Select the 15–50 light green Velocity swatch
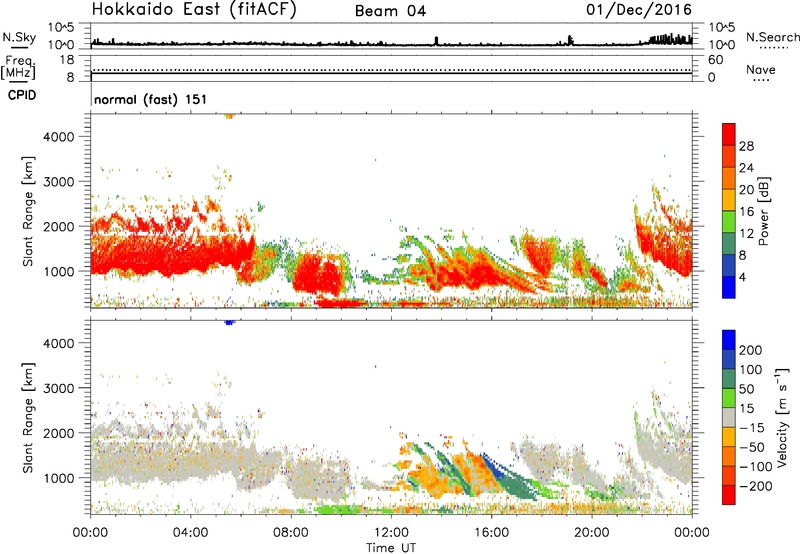 click(x=729, y=398)
